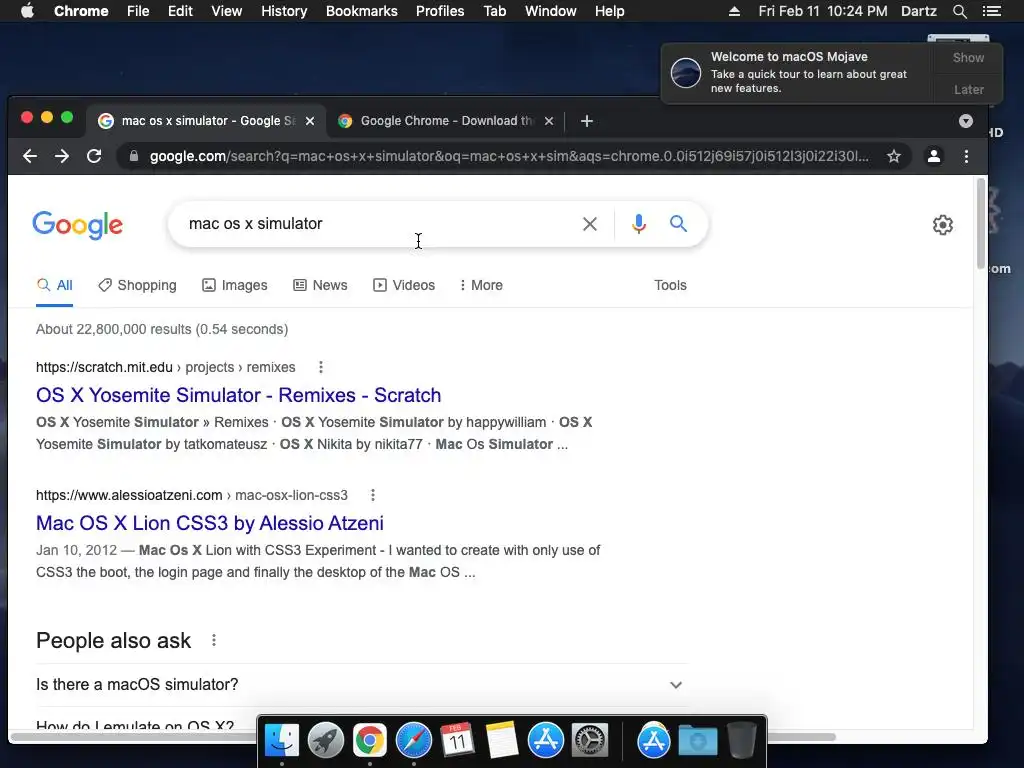The image size is (1024, 768).
Task: Open options for the alessioatzeni.com result
Action: tap(373, 495)
